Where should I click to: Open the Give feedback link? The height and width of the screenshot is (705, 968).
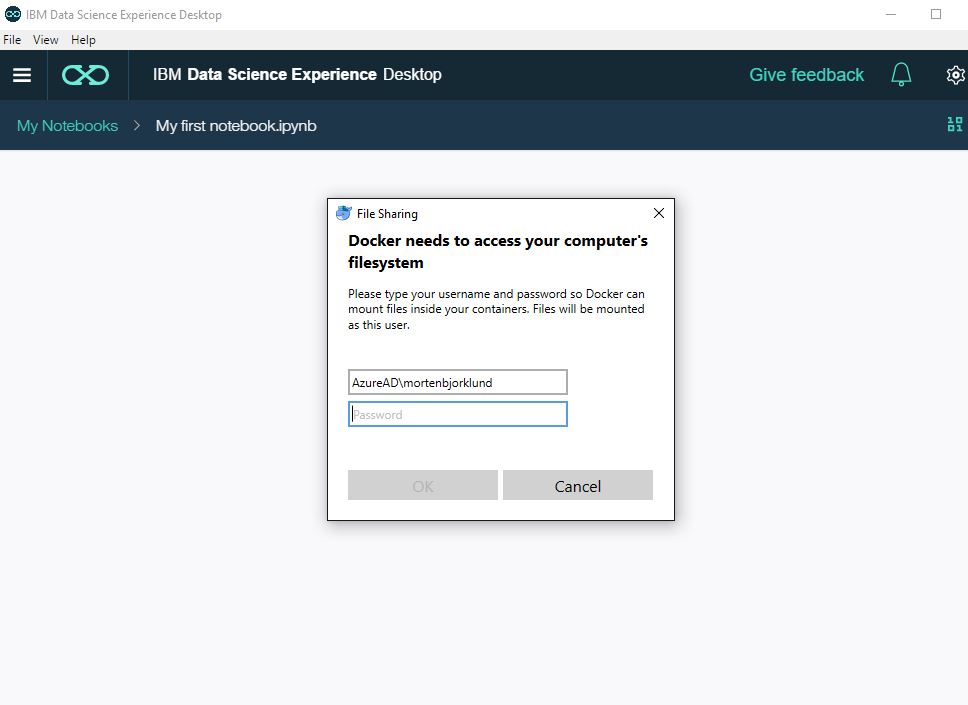[806, 74]
